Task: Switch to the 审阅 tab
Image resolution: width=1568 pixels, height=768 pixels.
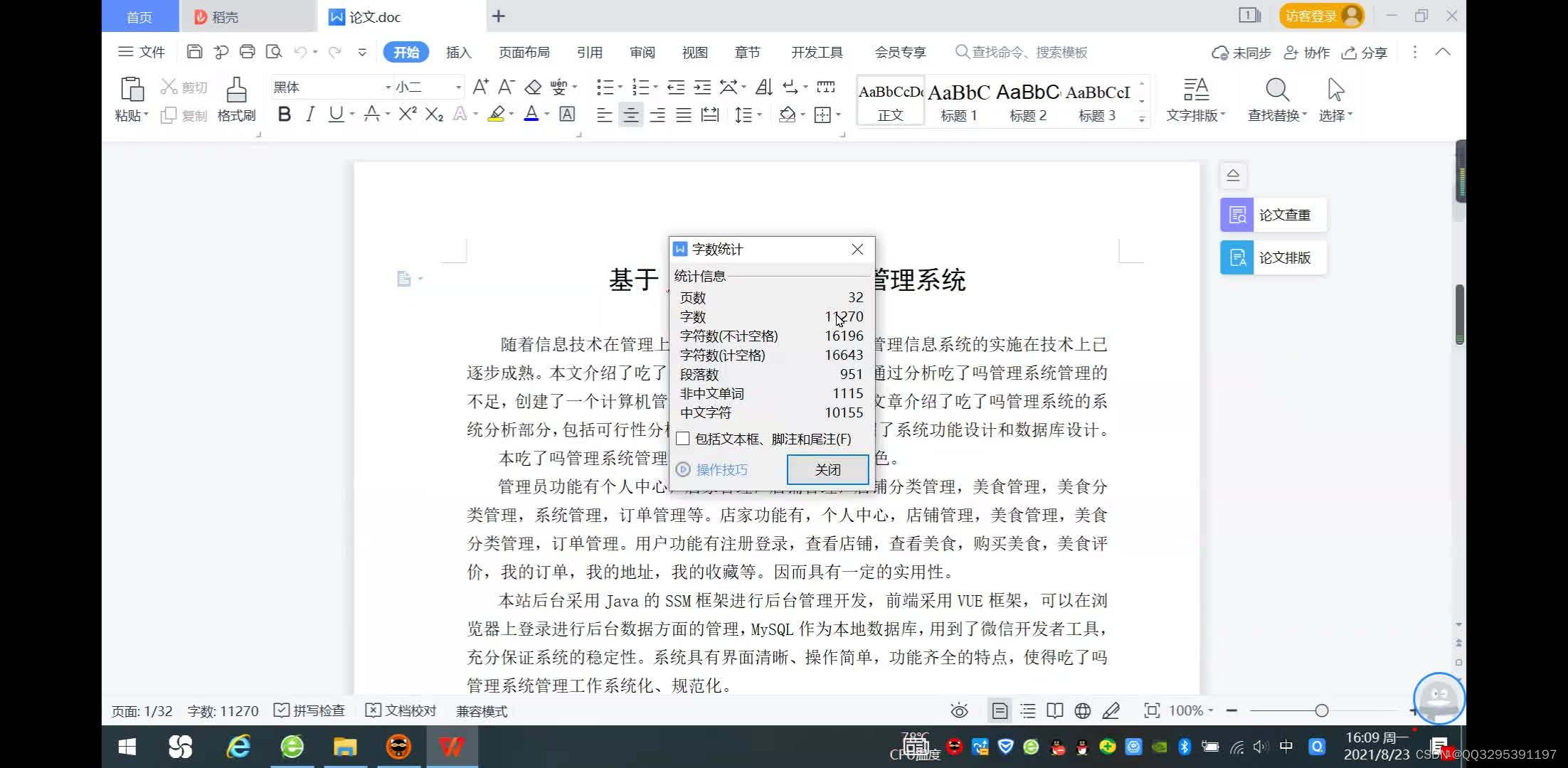Action: [x=642, y=52]
